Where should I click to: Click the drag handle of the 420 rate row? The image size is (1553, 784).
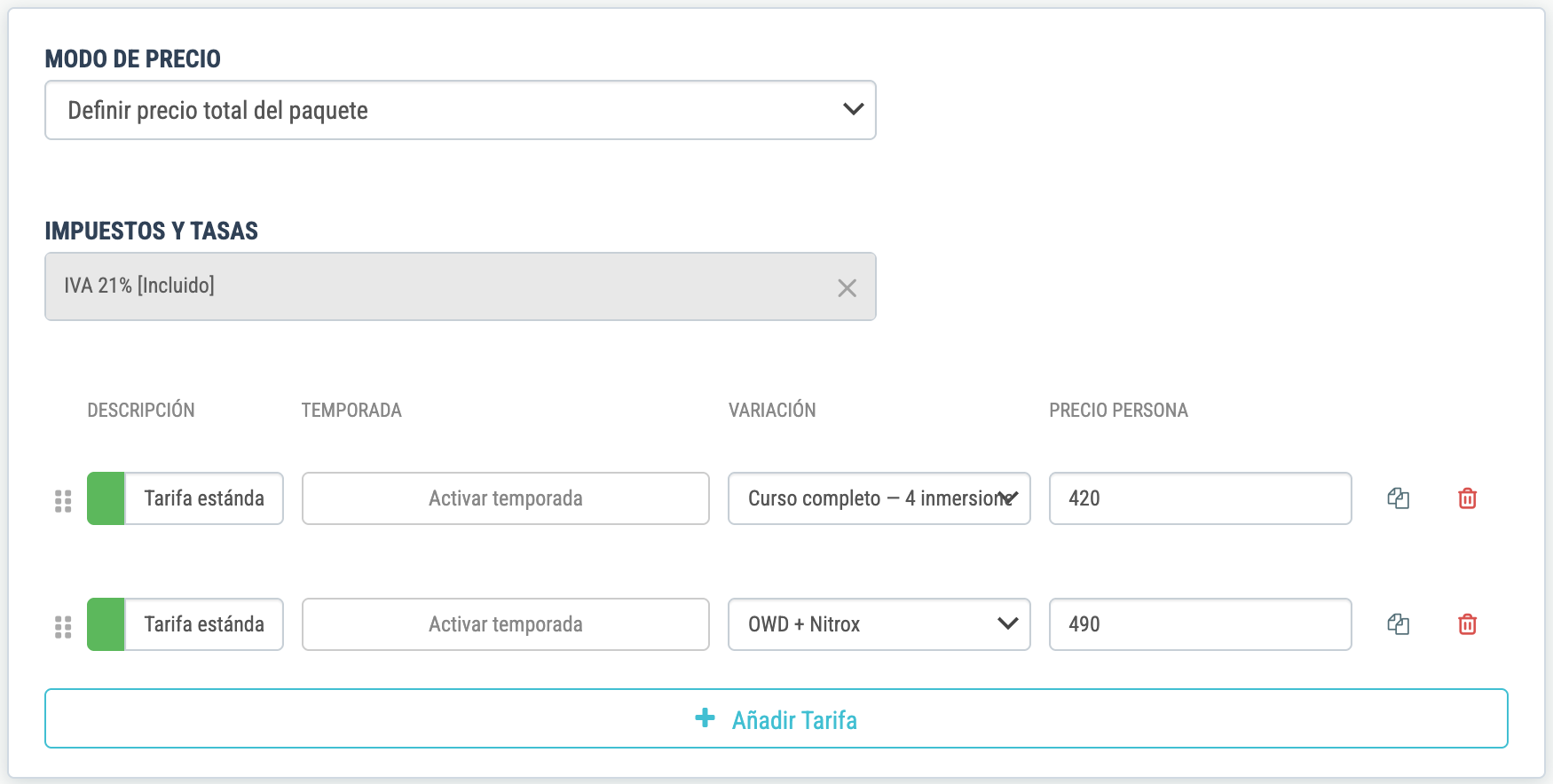coord(63,501)
